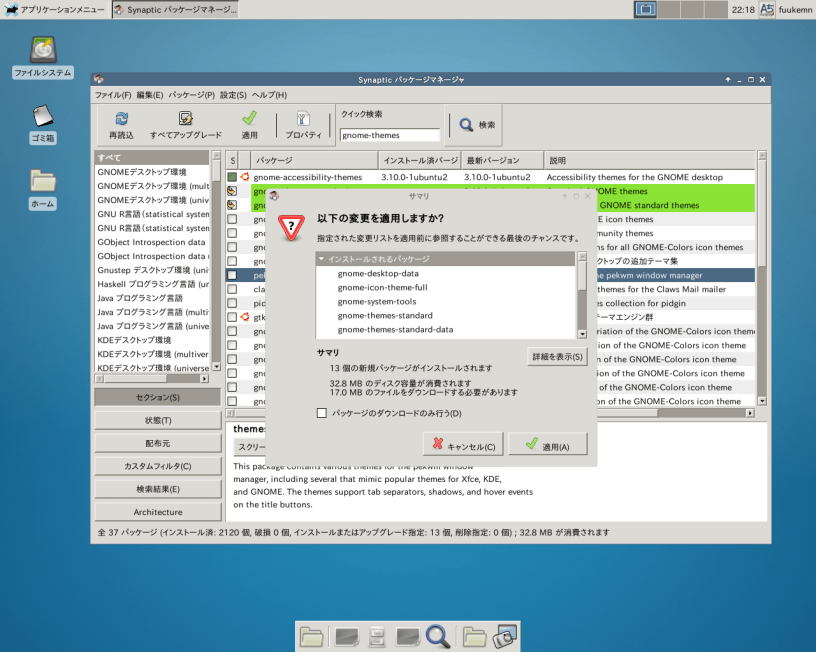Viewport: 816px width, 652px height.
Task: Click the Apply (適用) toolbar checkmark icon
Action: (249, 119)
